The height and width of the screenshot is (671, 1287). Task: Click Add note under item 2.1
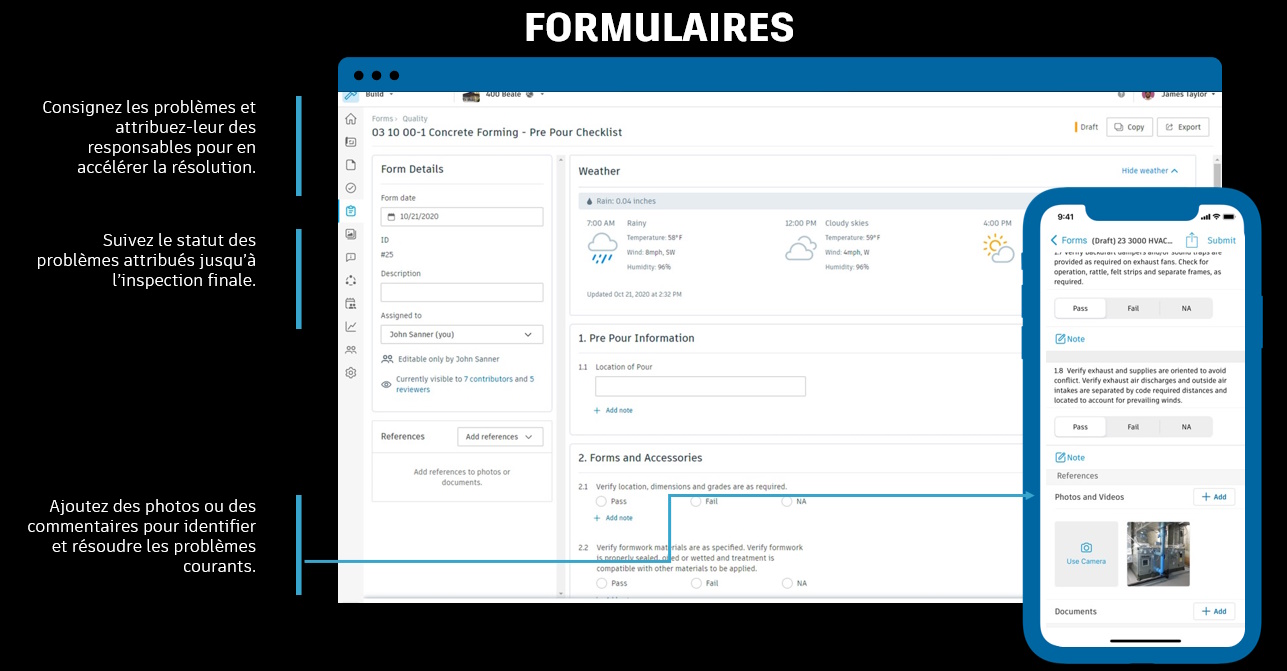pyautogui.click(x=613, y=518)
